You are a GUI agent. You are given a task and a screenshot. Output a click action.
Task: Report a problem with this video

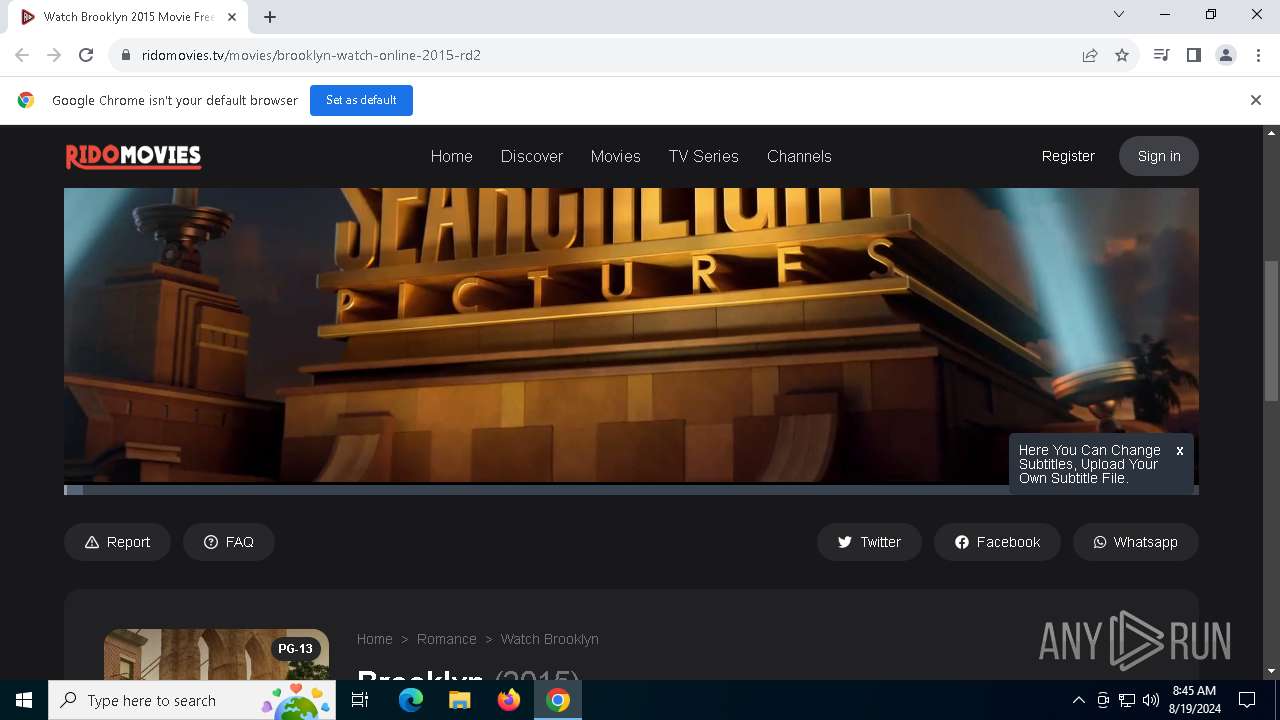click(117, 542)
